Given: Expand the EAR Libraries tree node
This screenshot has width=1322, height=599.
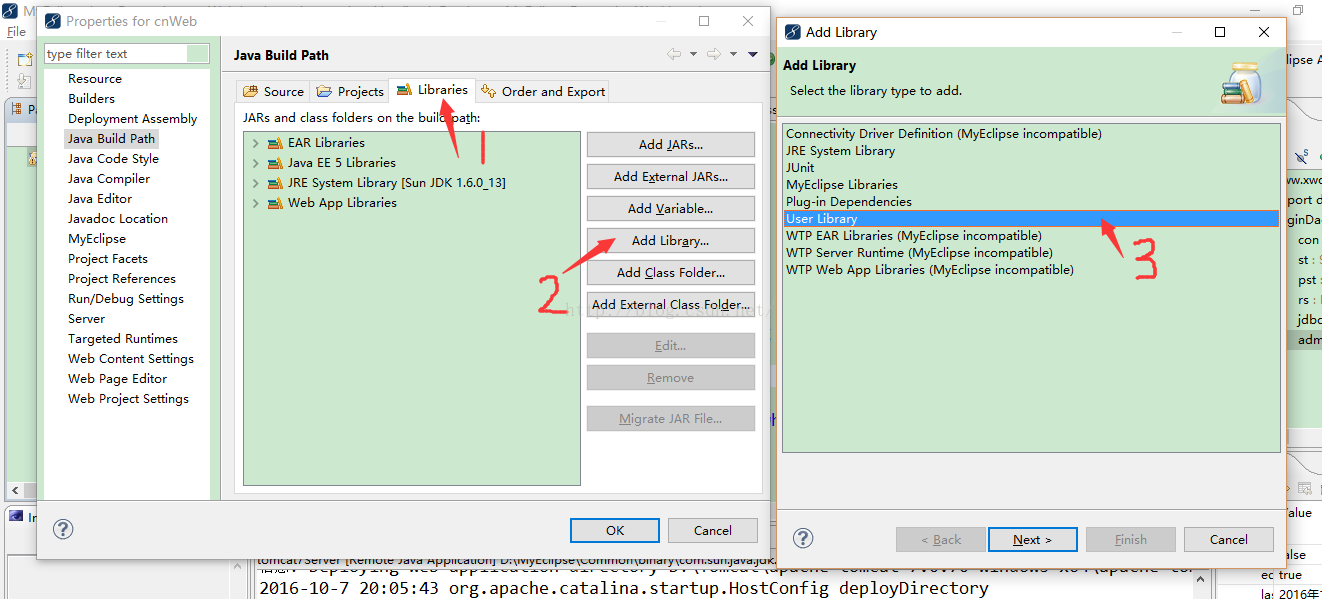Looking at the screenshot, I should [x=256, y=143].
